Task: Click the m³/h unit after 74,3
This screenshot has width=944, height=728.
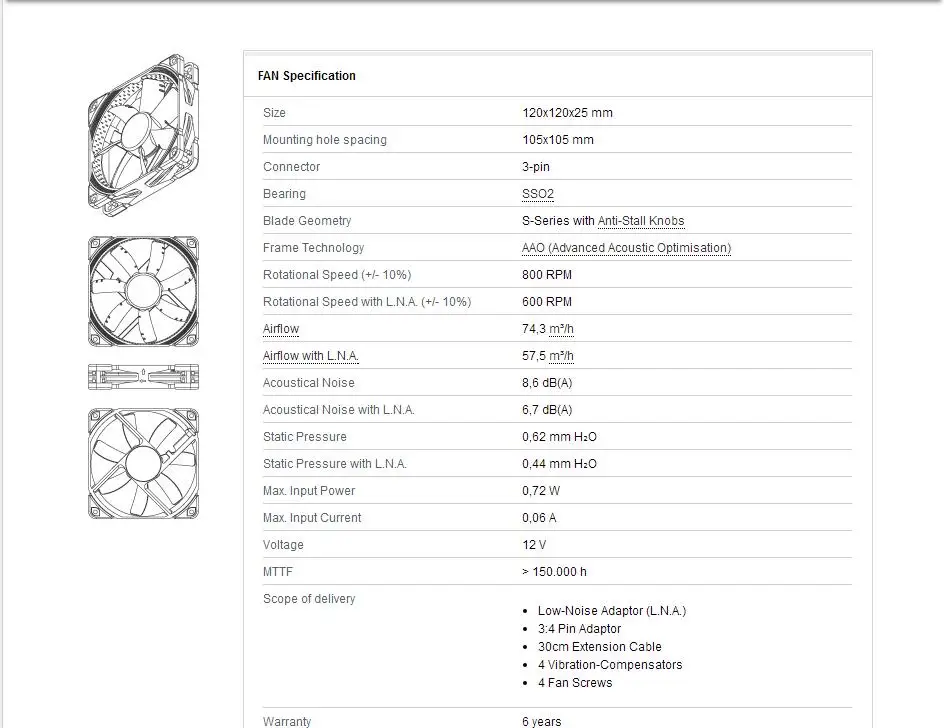Action: point(561,329)
